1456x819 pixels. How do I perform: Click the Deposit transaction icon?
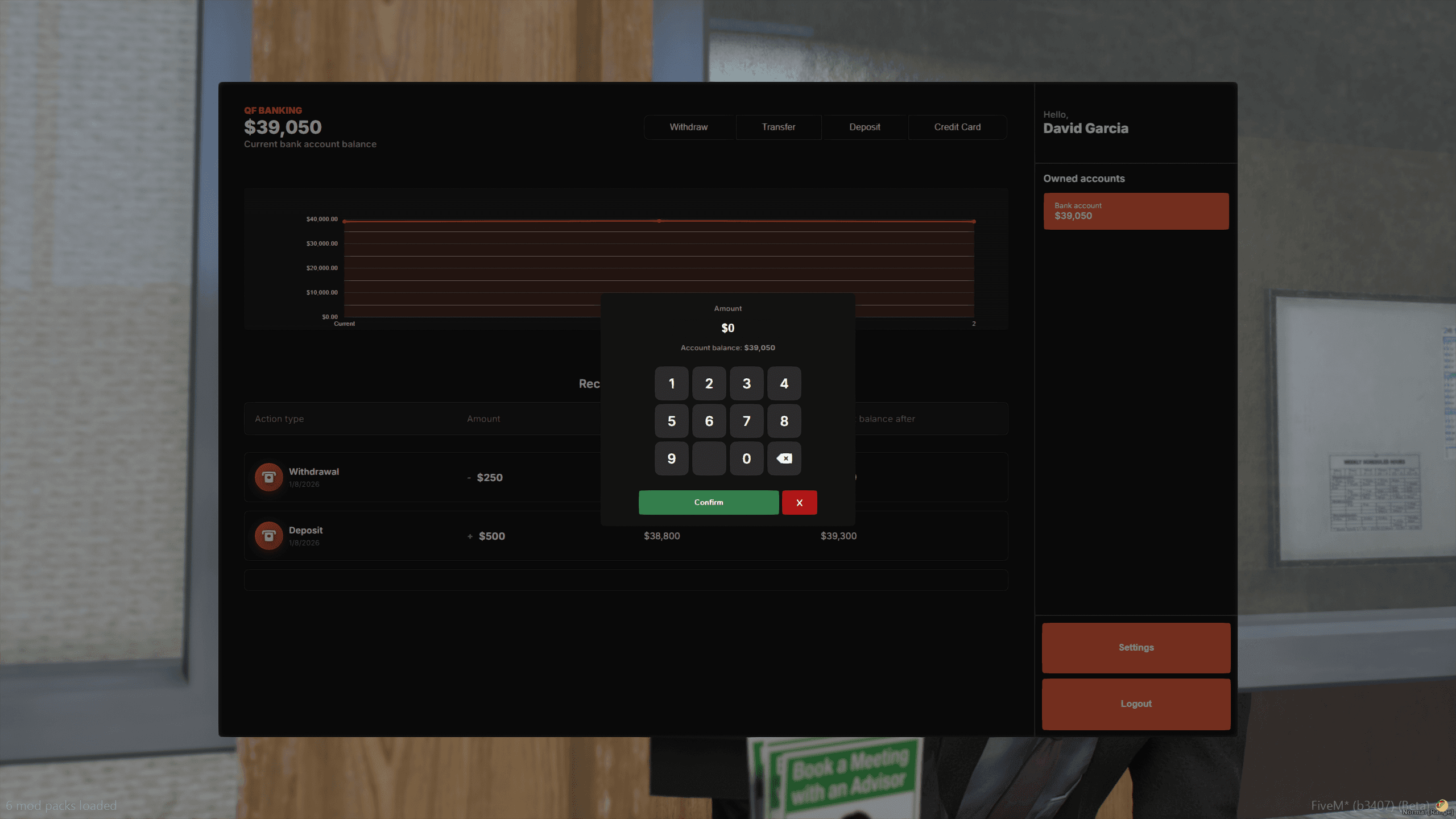coord(268,536)
